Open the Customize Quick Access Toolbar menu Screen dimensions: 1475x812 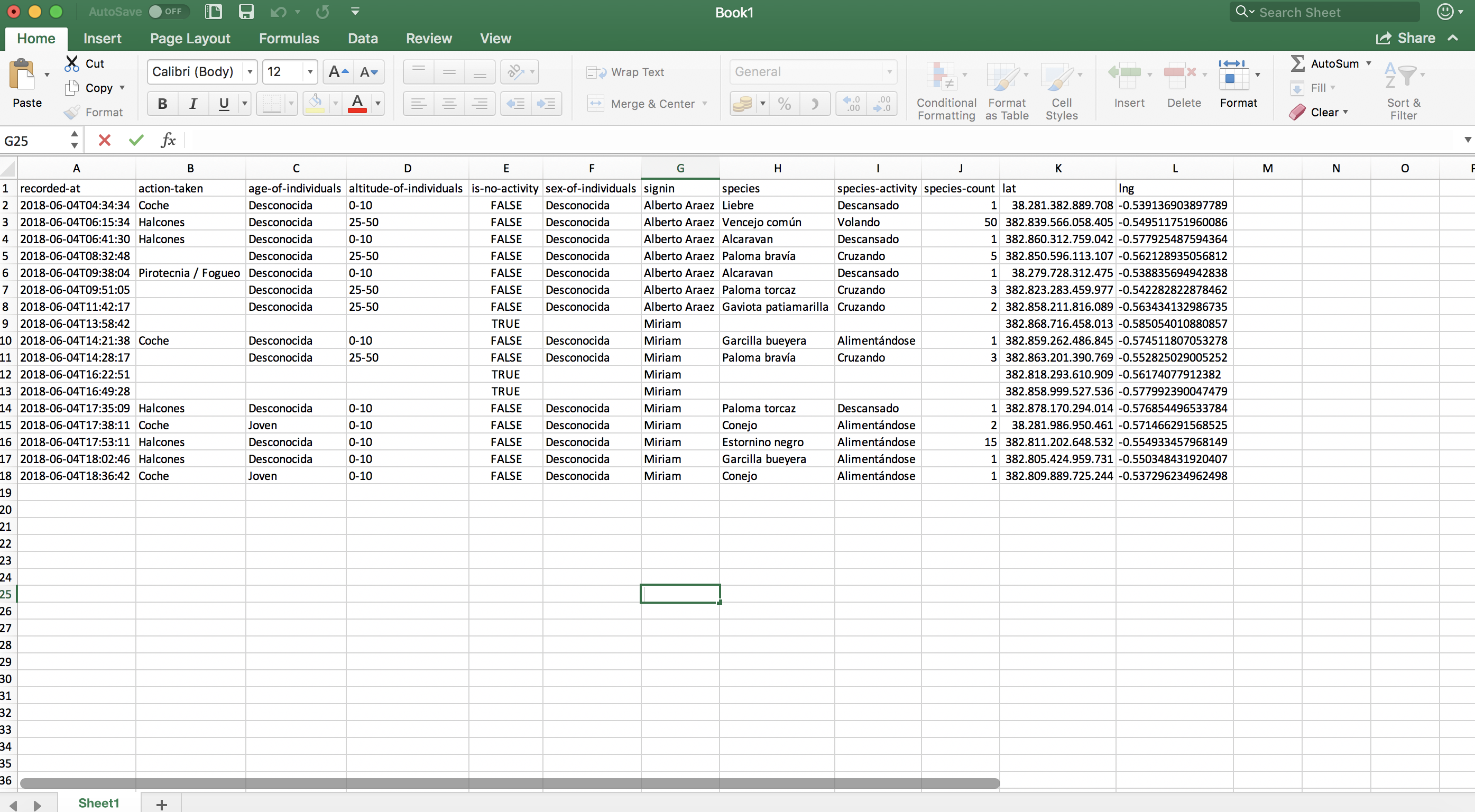(x=355, y=12)
